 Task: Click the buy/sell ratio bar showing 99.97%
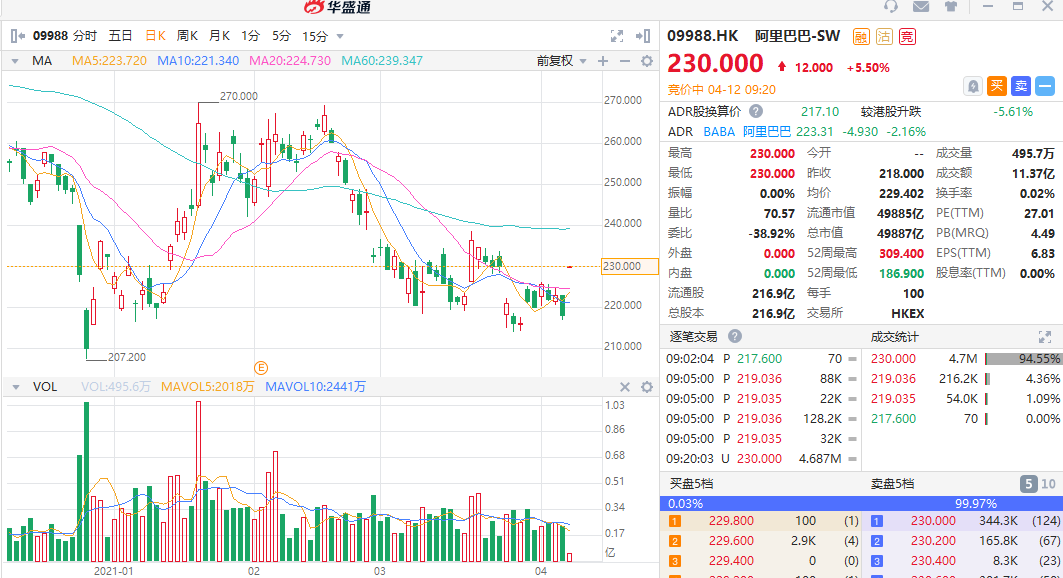tap(861, 503)
